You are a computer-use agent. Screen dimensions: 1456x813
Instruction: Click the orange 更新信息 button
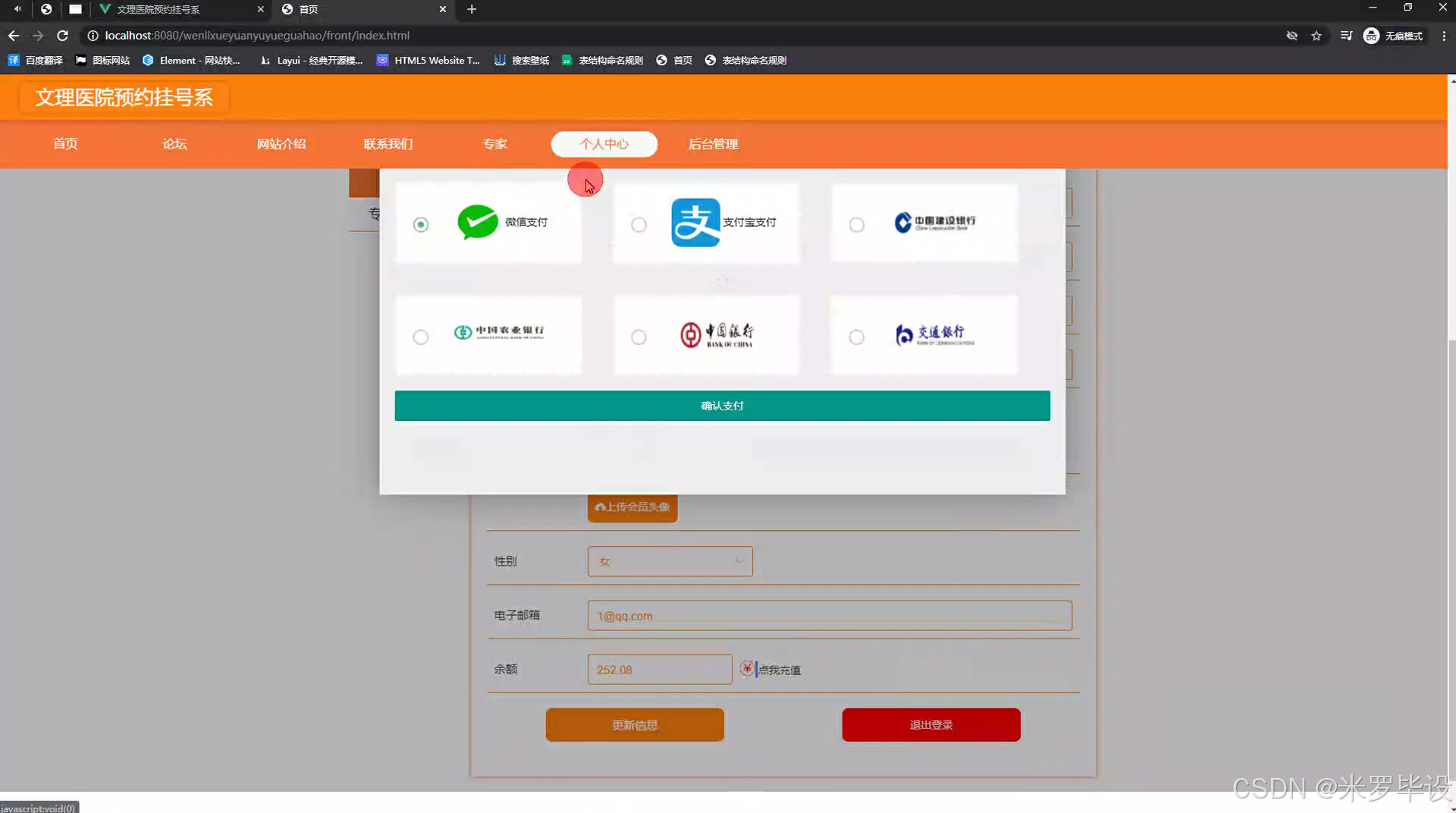pos(635,725)
